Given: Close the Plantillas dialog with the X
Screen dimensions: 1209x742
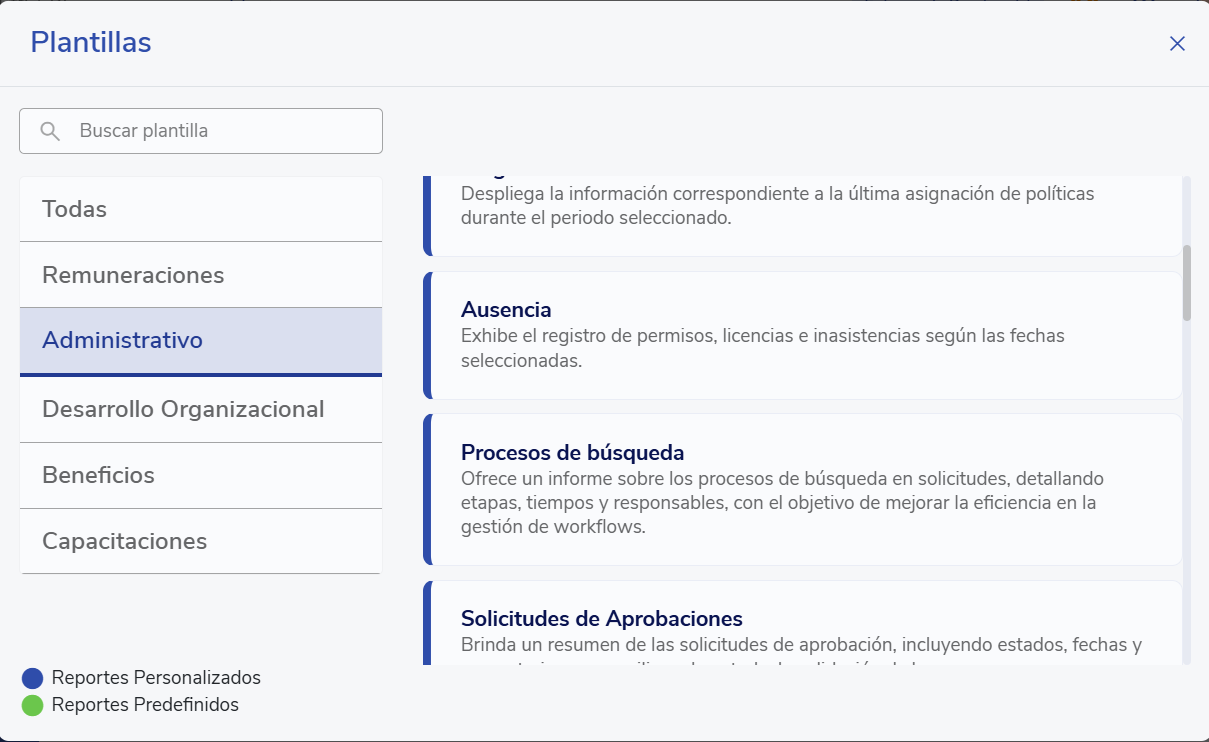Looking at the screenshot, I should [1177, 43].
